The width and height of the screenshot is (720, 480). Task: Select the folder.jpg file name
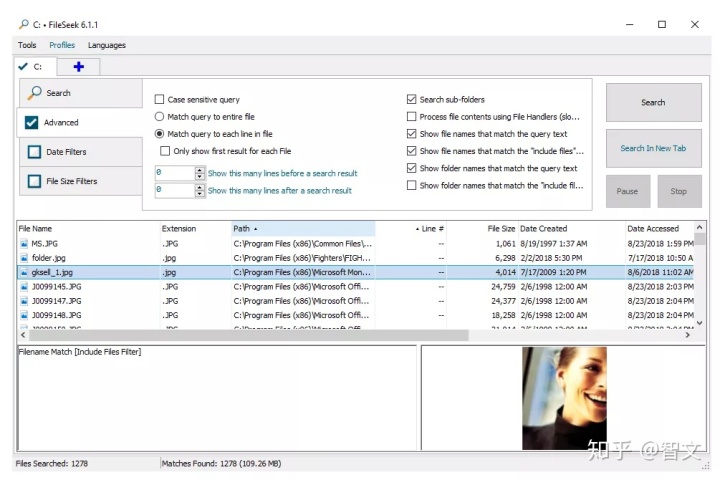click(x=49, y=258)
